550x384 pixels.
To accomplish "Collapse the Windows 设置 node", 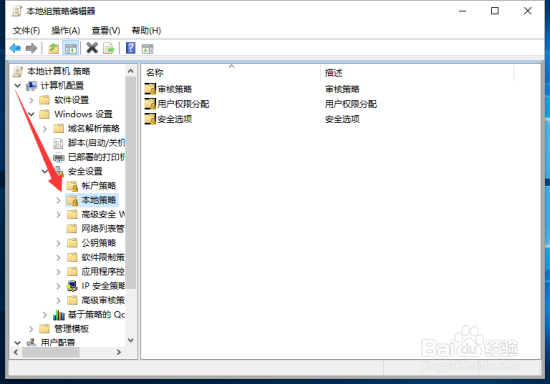I will coord(31,114).
